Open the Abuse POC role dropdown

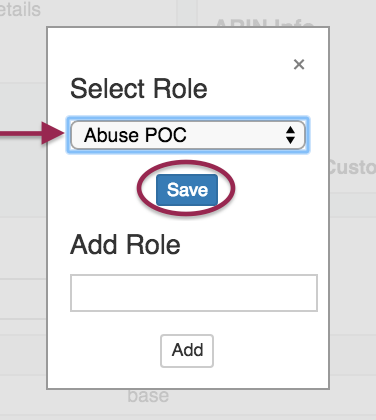click(188, 135)
